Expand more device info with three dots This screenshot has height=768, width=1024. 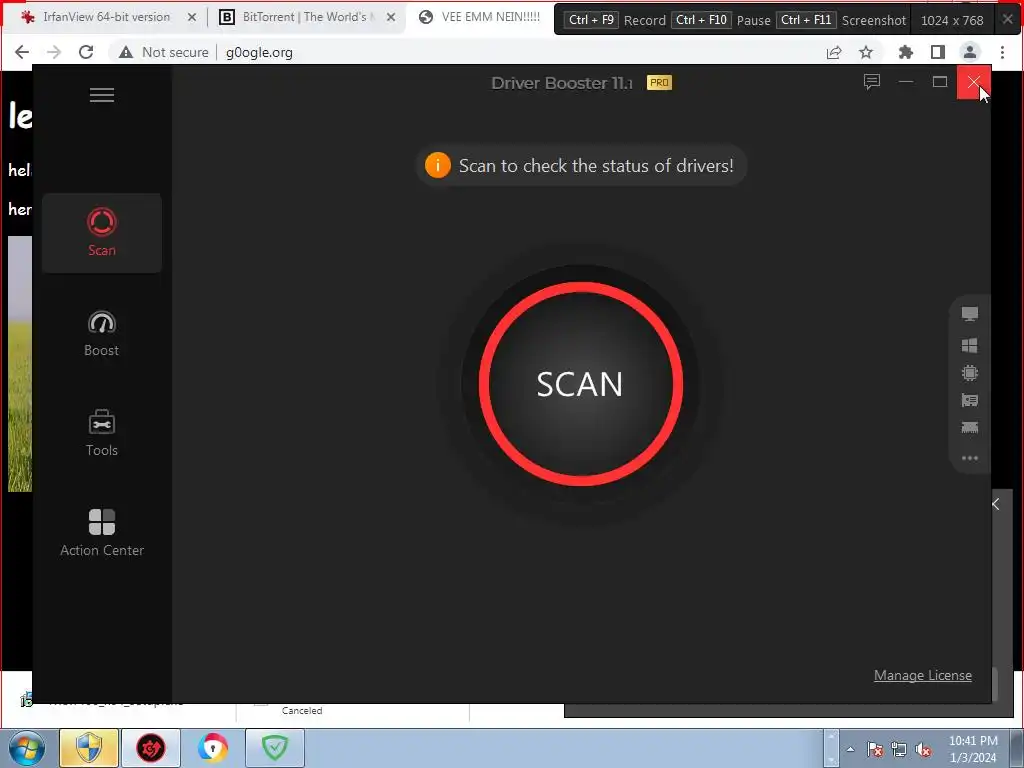click(970, 458)
